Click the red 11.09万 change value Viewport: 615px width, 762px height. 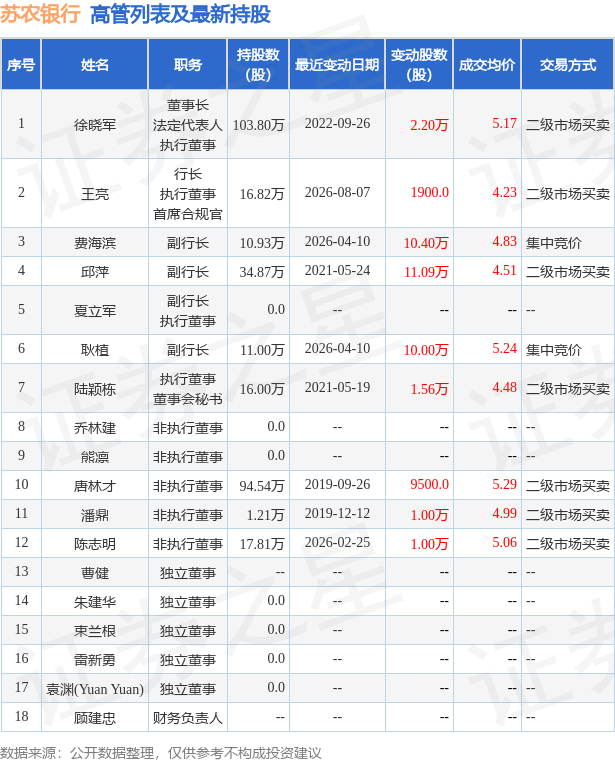(x=426, y=272)
